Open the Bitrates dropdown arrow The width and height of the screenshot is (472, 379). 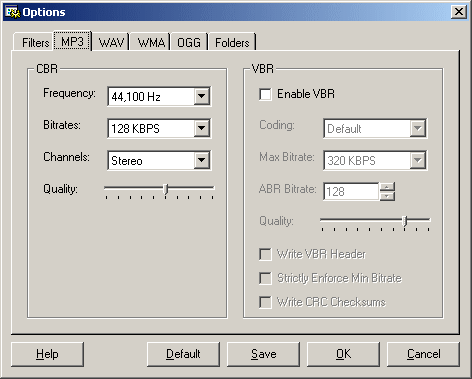tap(201, 128)
